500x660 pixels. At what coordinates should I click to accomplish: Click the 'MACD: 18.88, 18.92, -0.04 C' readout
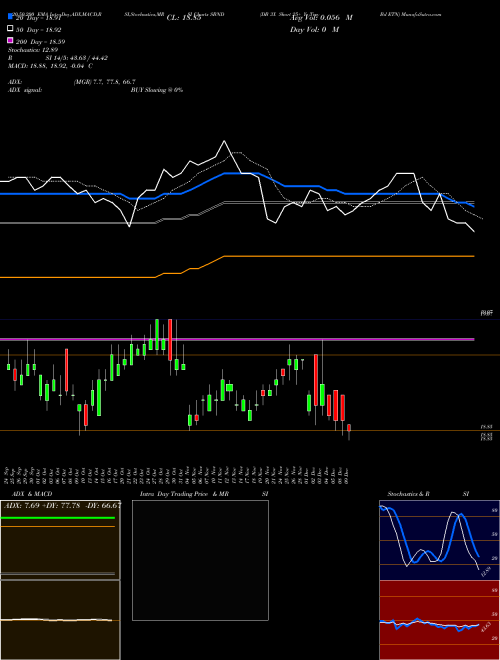click(51, 66)
